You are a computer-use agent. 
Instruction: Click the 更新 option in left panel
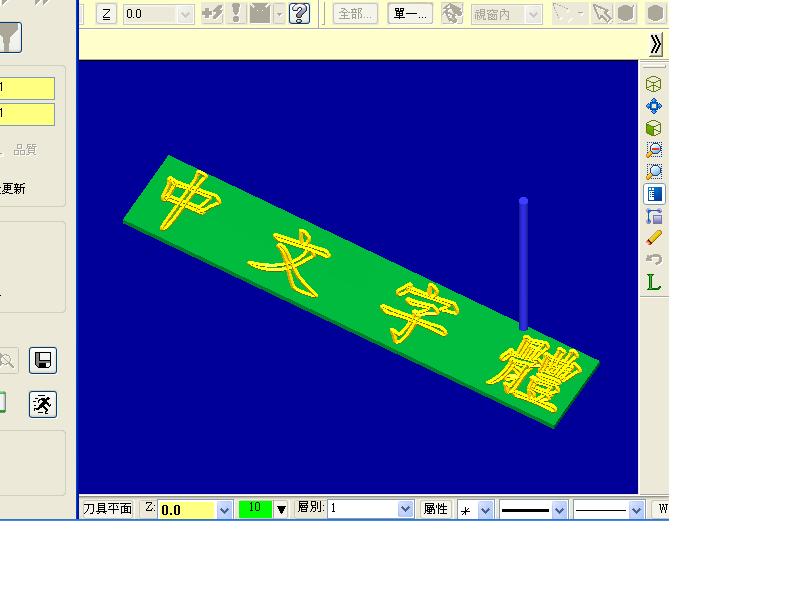13,188
